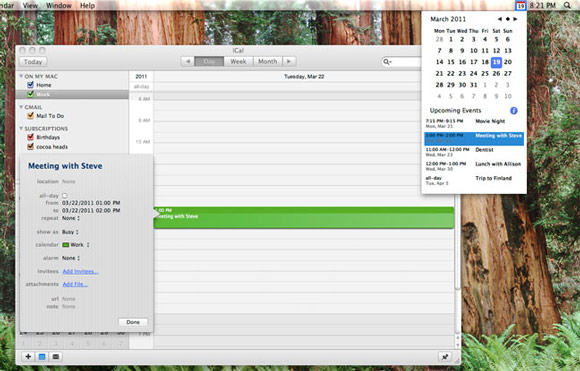Uncheck the Home calendar
This screenshot has width=580, height=371.
pos(31,85)
